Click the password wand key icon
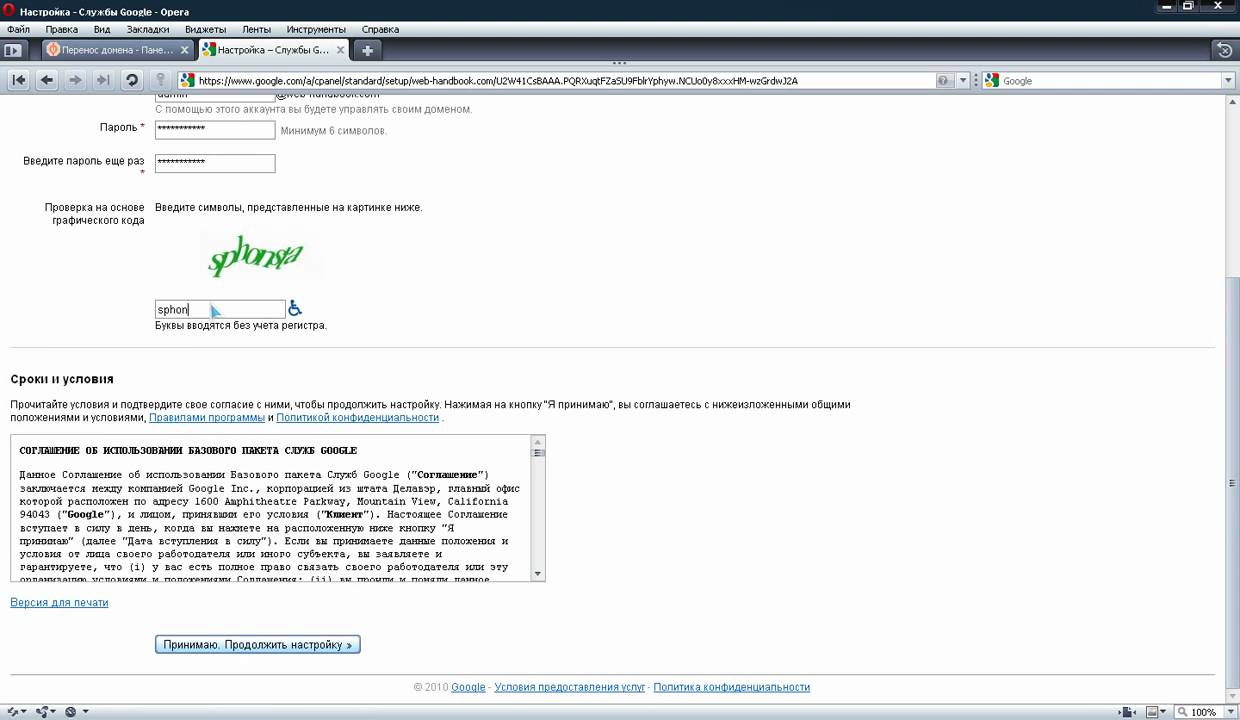The height and width of the screenshot is (720, 1240). click(160, 81)
